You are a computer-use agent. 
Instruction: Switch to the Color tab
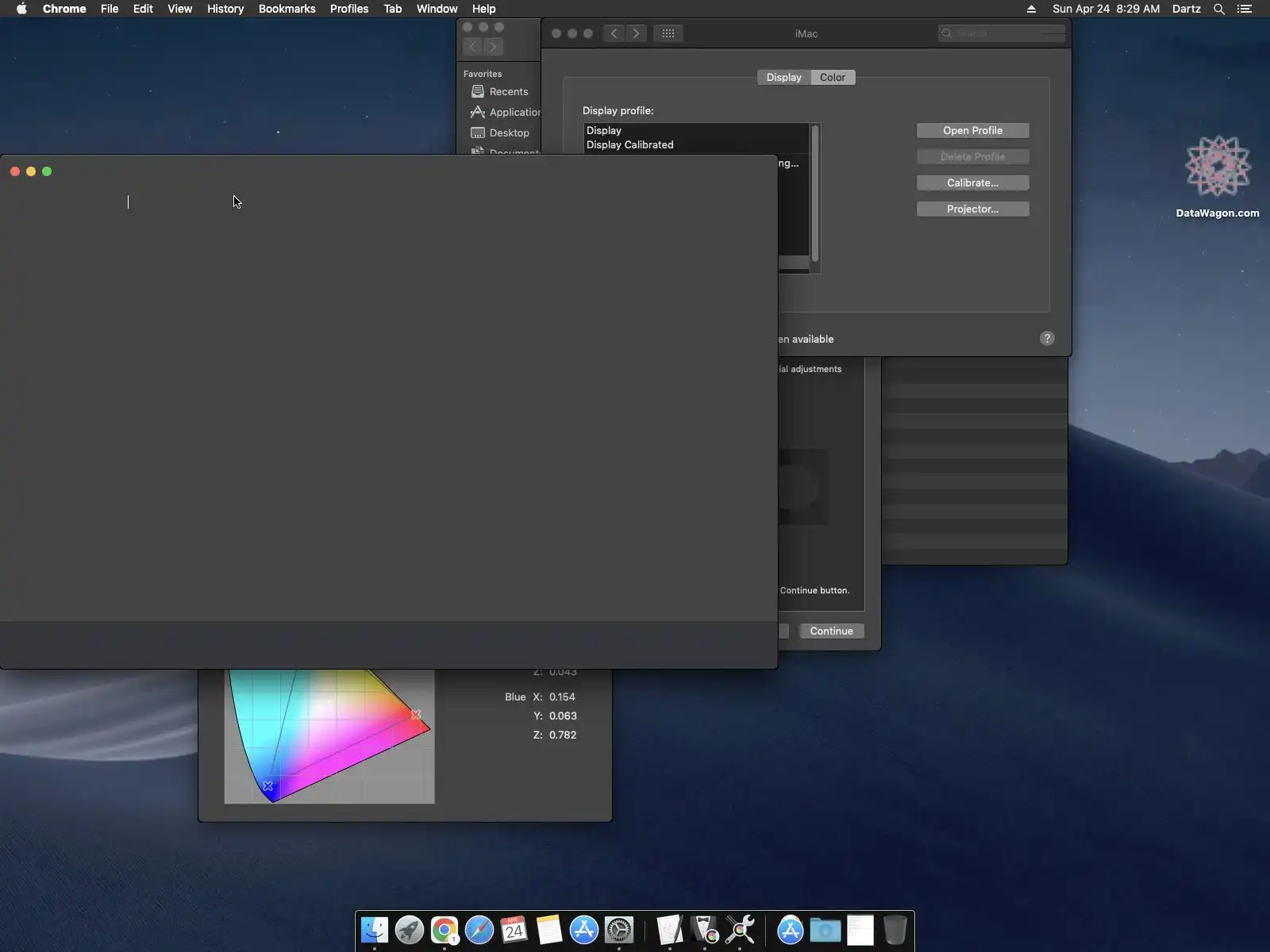pos(833,77)
